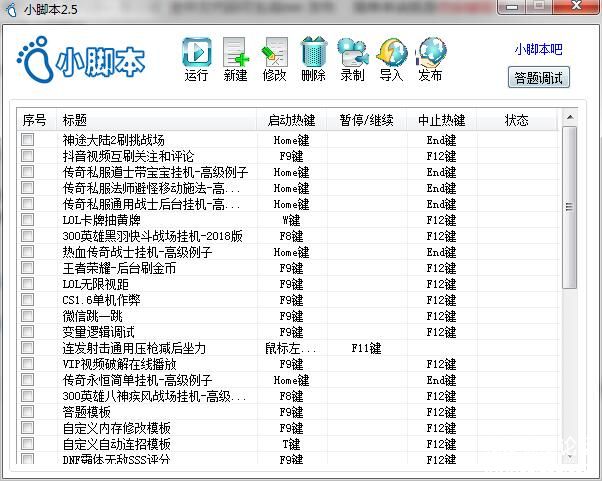Check the box for 神途大陆2刷挑战场

28,139
